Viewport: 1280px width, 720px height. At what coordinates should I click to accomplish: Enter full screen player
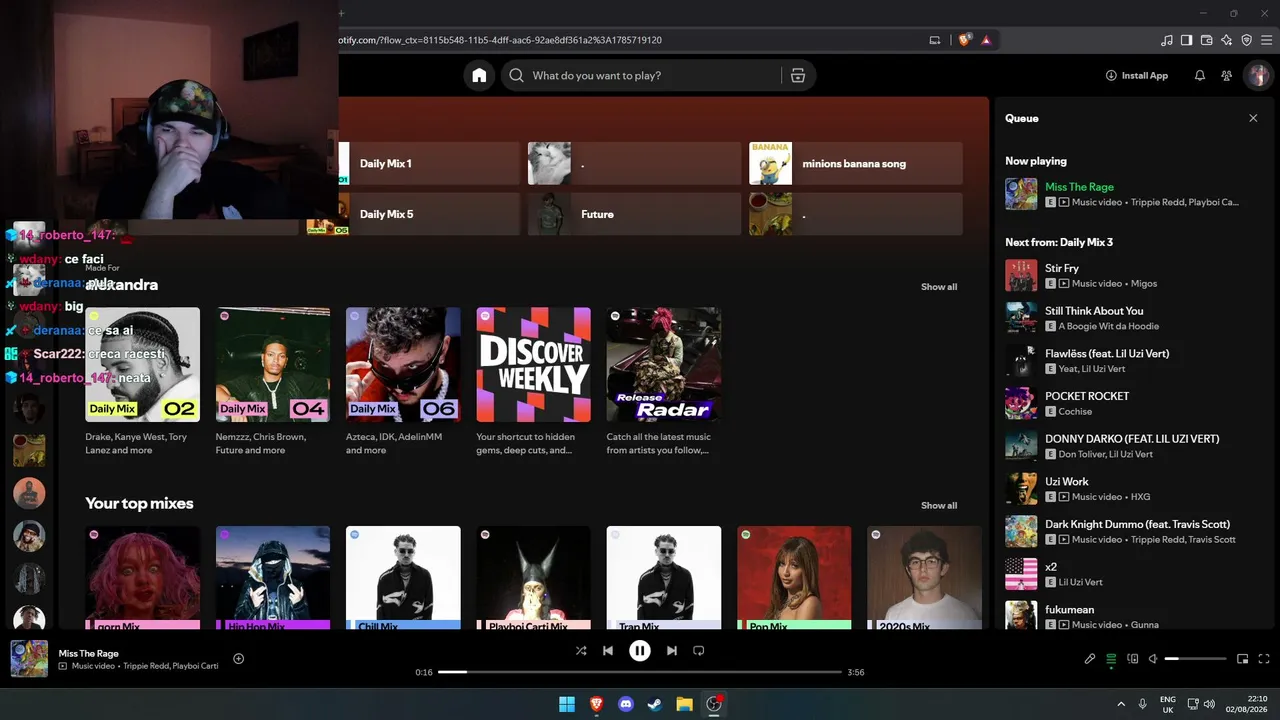click(1264, 659)
